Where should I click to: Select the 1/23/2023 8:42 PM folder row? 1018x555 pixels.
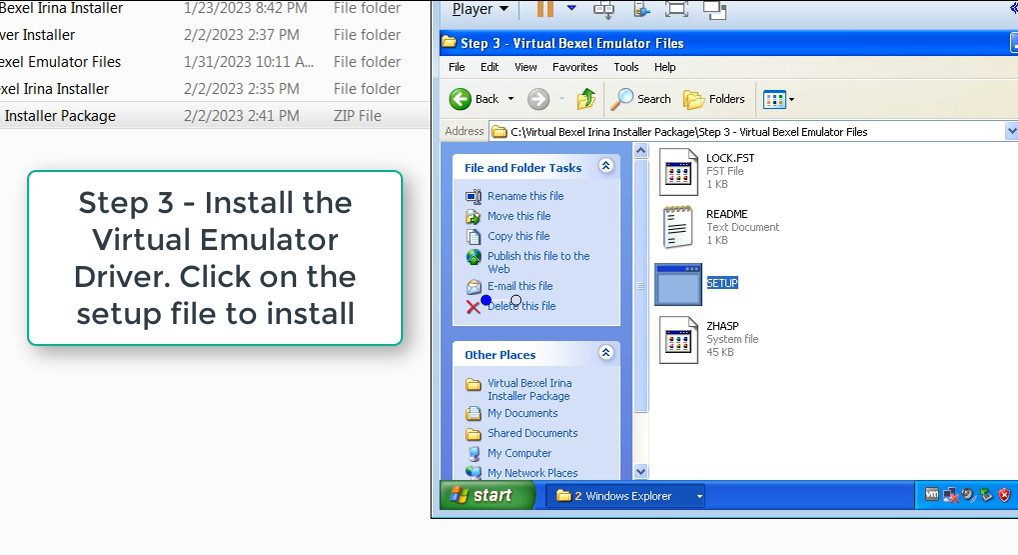tap(214, 9)
